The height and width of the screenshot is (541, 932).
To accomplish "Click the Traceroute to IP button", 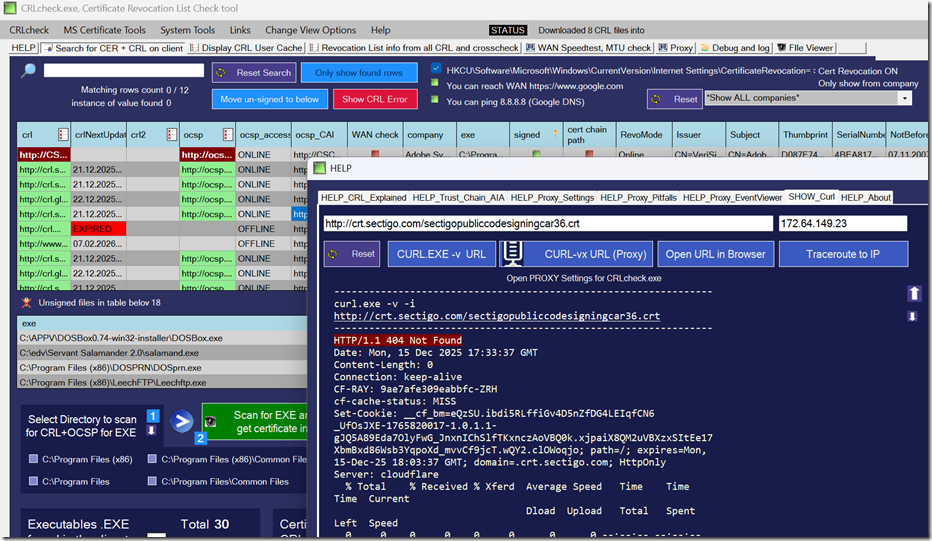I will [x=842, y=254].
